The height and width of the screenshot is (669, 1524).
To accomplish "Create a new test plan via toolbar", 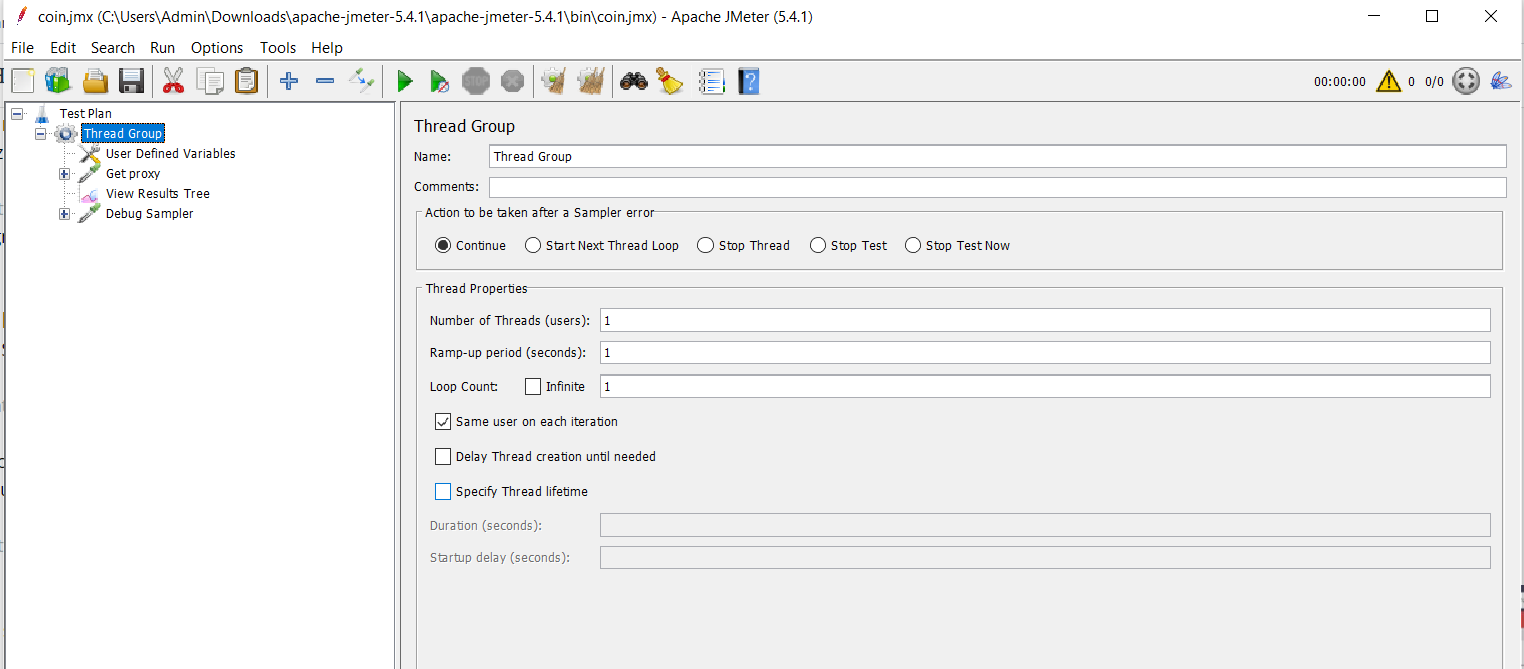I will point(22,81).
